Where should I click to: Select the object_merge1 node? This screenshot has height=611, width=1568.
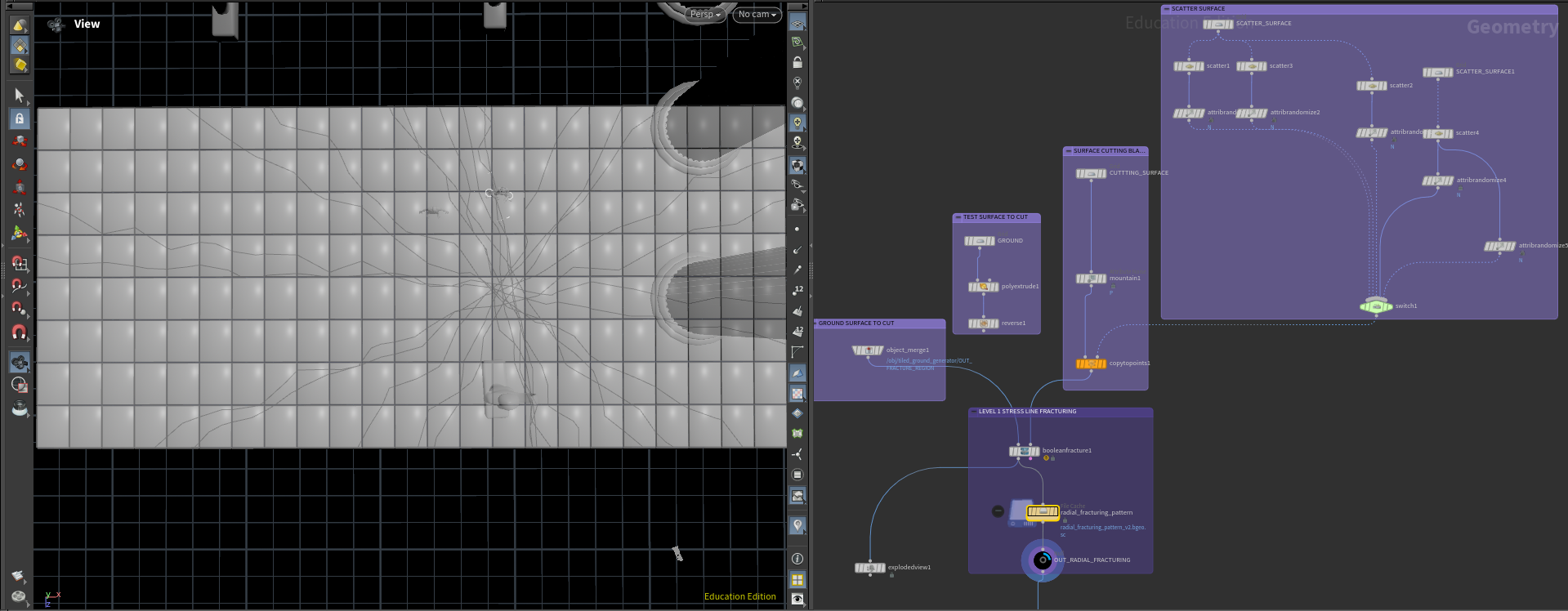pos(868,351)
